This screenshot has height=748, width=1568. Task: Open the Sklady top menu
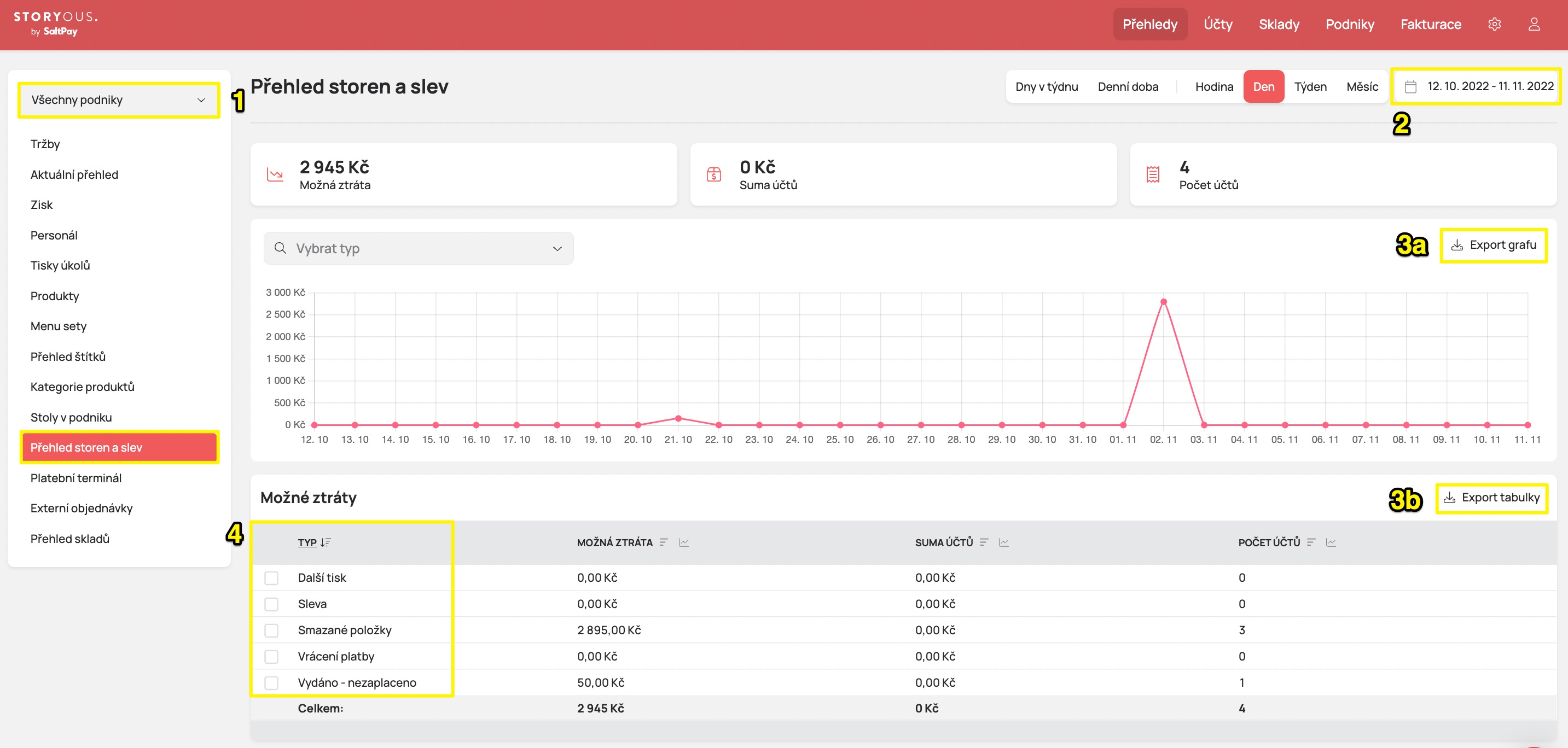(x=1279, y=24)
